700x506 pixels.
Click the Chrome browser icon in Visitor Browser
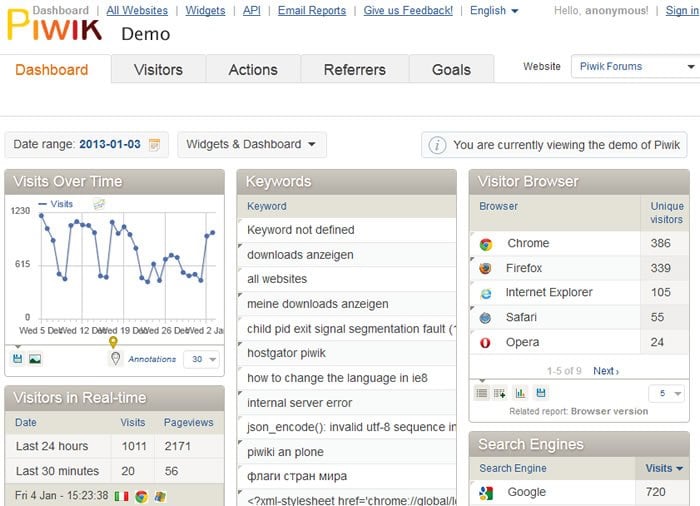click(486, 244)
